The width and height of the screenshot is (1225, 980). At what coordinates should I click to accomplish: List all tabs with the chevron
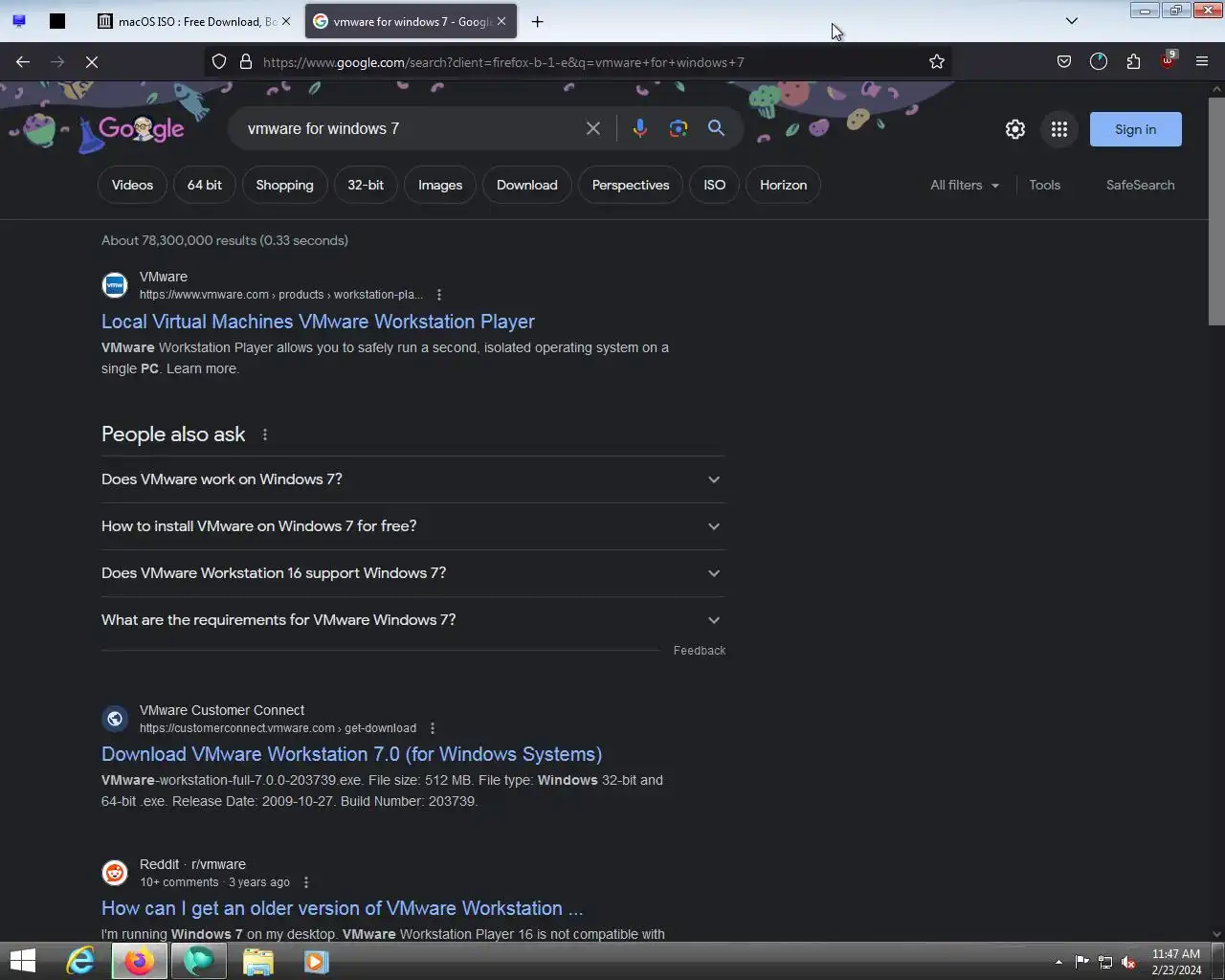coord(1072,21)
